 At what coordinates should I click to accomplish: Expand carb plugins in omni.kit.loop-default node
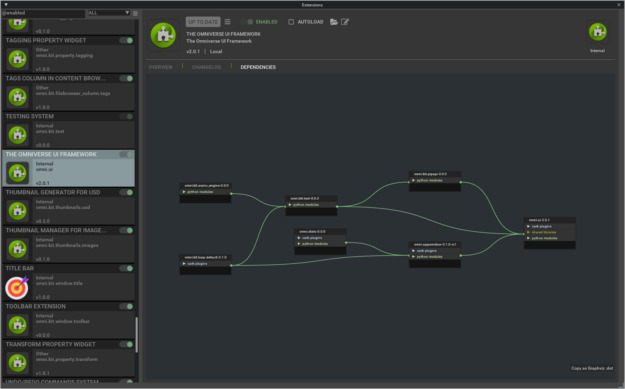(184, 264)
